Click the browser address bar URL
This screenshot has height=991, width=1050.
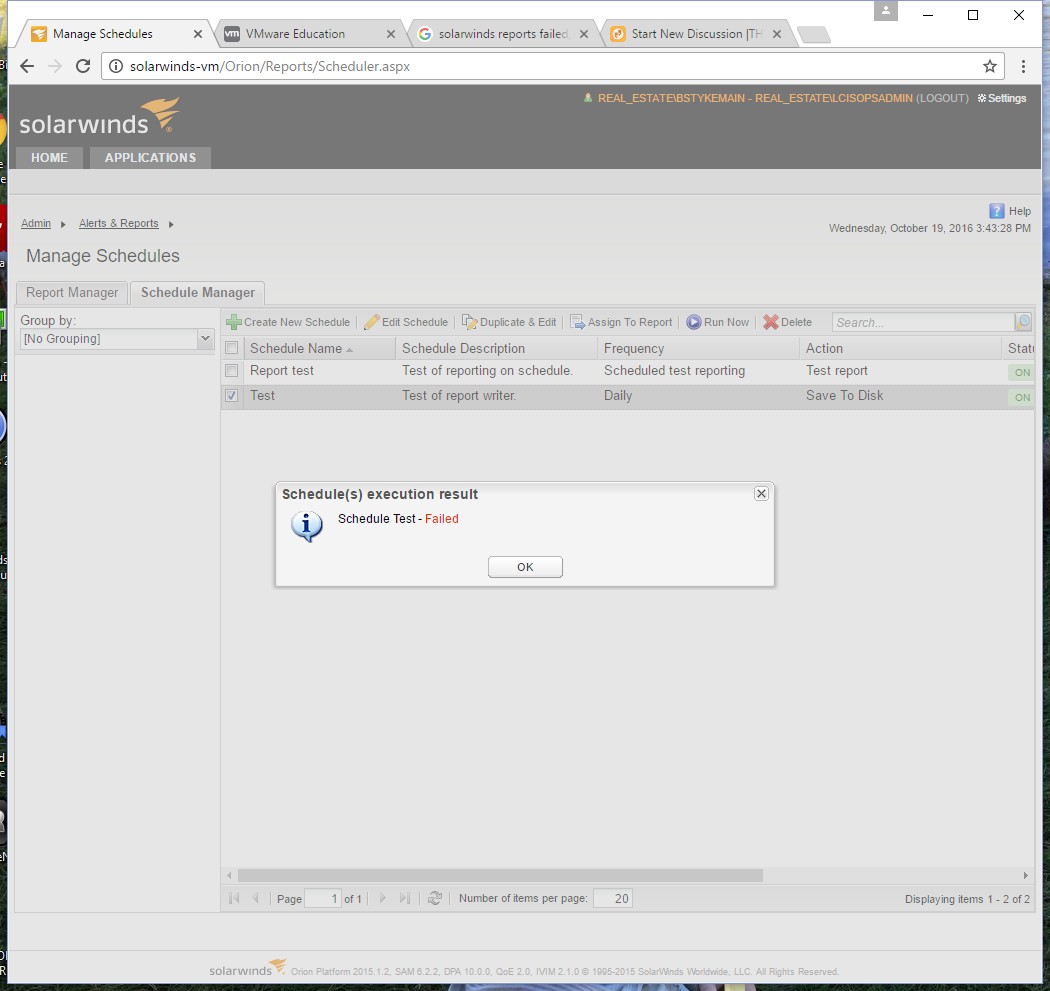tap(270, 66)
